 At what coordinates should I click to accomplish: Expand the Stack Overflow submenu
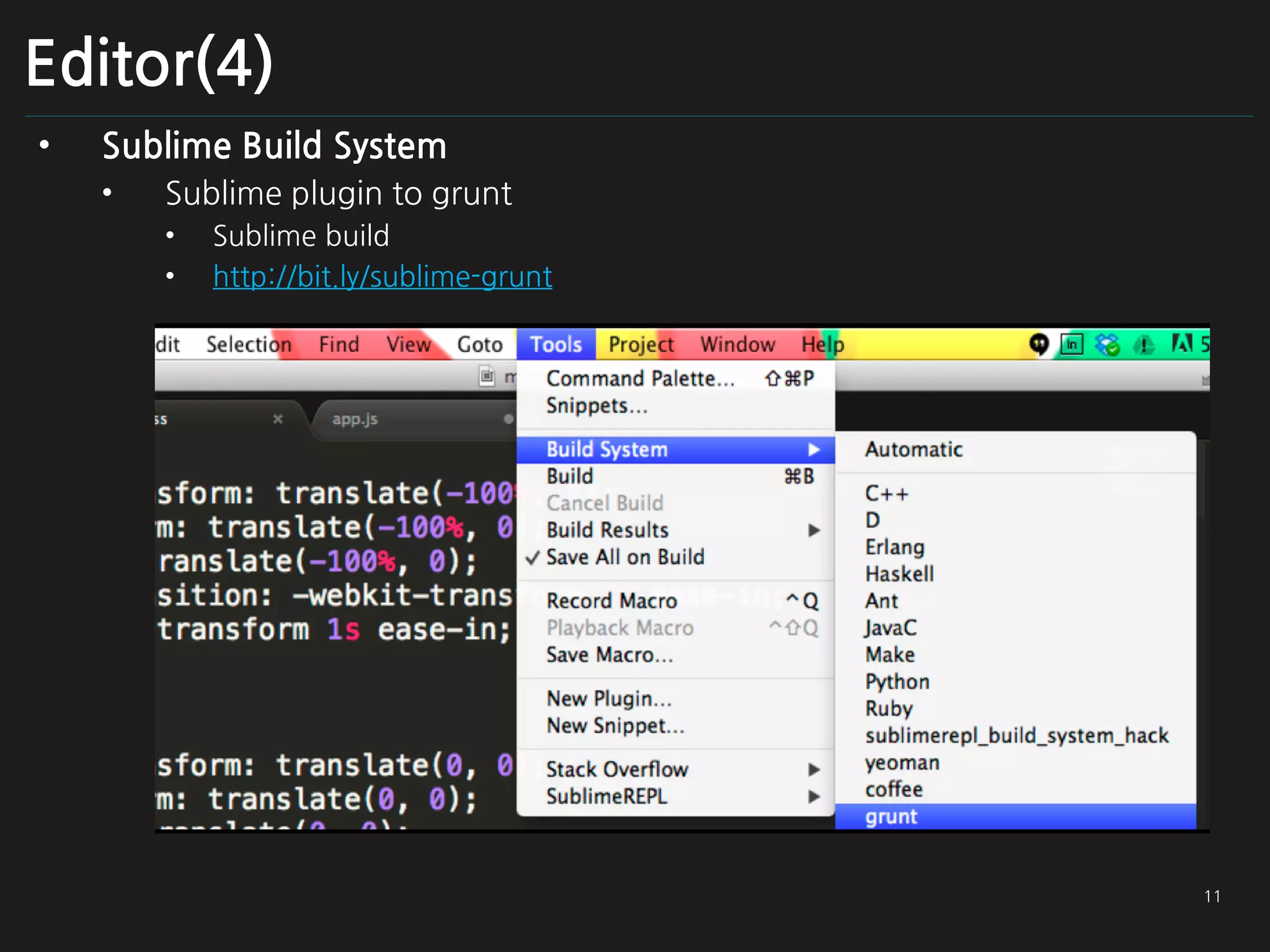pyautogui.click(x=676, y=769)
